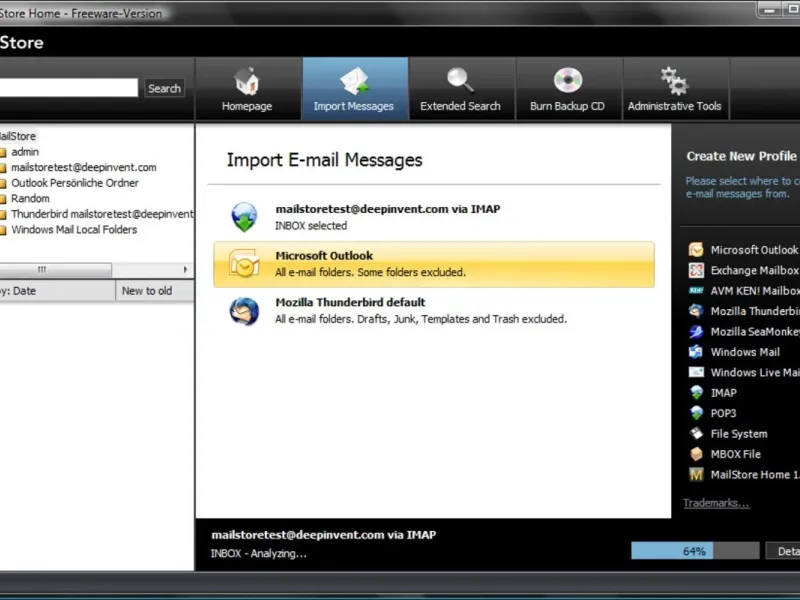This screenshot has width=800, height=600.
Task: Click the Search button
Action: click(x=164, y=88)
